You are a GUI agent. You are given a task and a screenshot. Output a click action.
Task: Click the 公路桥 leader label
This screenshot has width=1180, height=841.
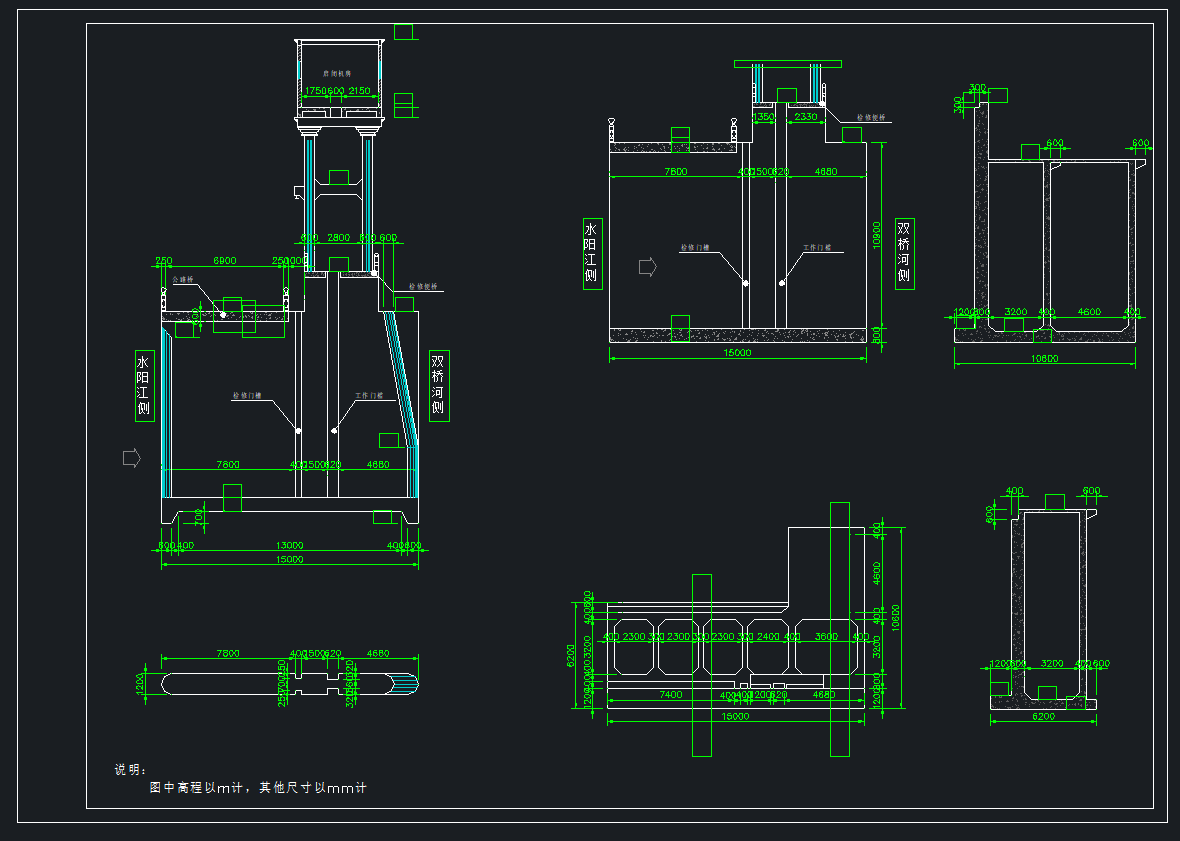(x=183, y=279)
